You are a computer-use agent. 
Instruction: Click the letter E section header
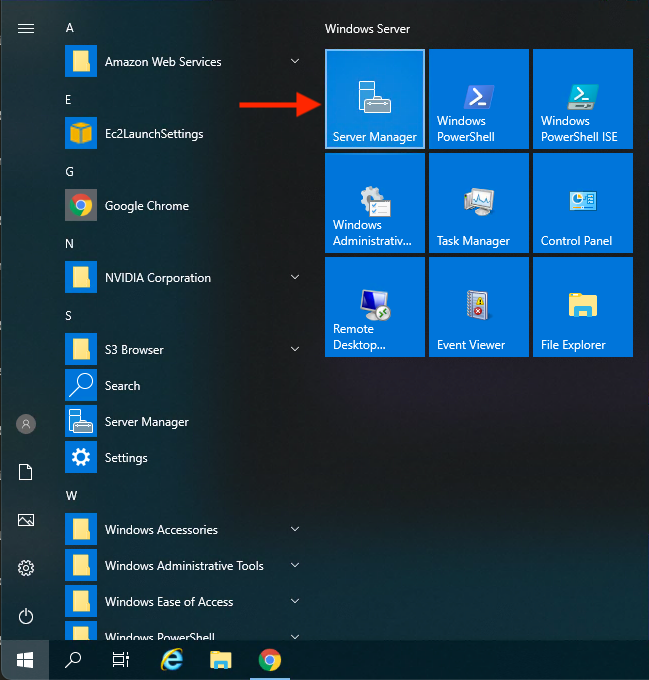point(68,100)
